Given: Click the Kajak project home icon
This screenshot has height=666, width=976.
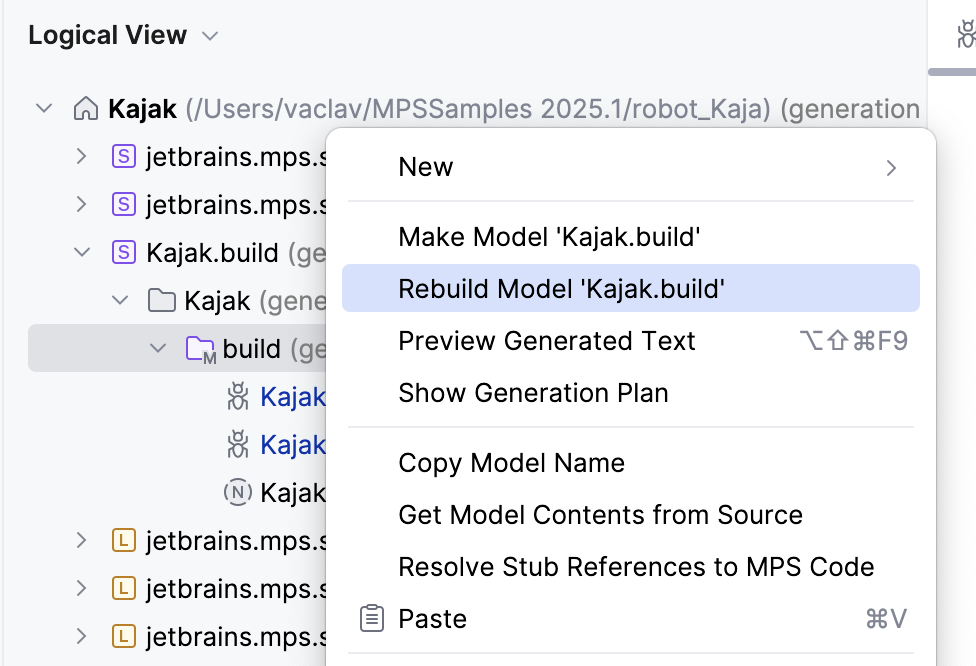Looking at the screenshot, I should [x=86, y=109].
